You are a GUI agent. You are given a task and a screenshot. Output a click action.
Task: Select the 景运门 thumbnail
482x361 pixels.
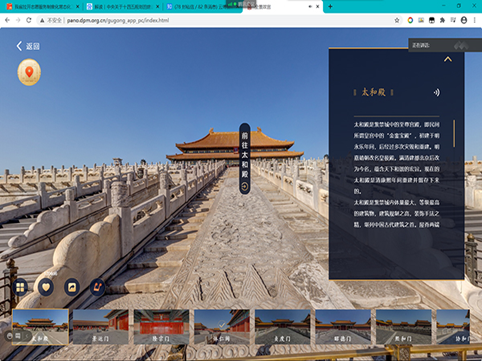click(x=101, y=327)
